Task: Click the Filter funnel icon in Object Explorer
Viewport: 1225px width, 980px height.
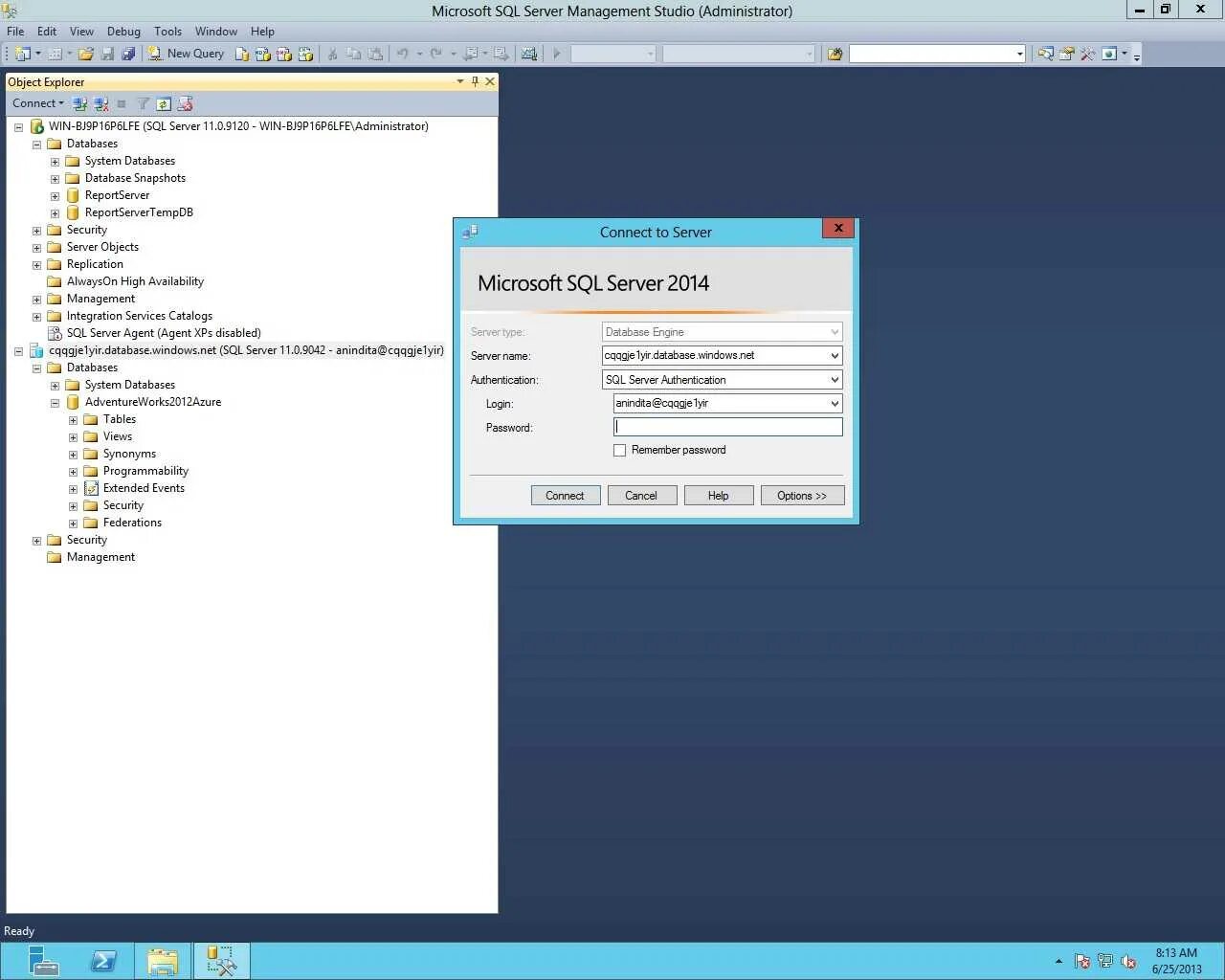Action: (143, 103)
